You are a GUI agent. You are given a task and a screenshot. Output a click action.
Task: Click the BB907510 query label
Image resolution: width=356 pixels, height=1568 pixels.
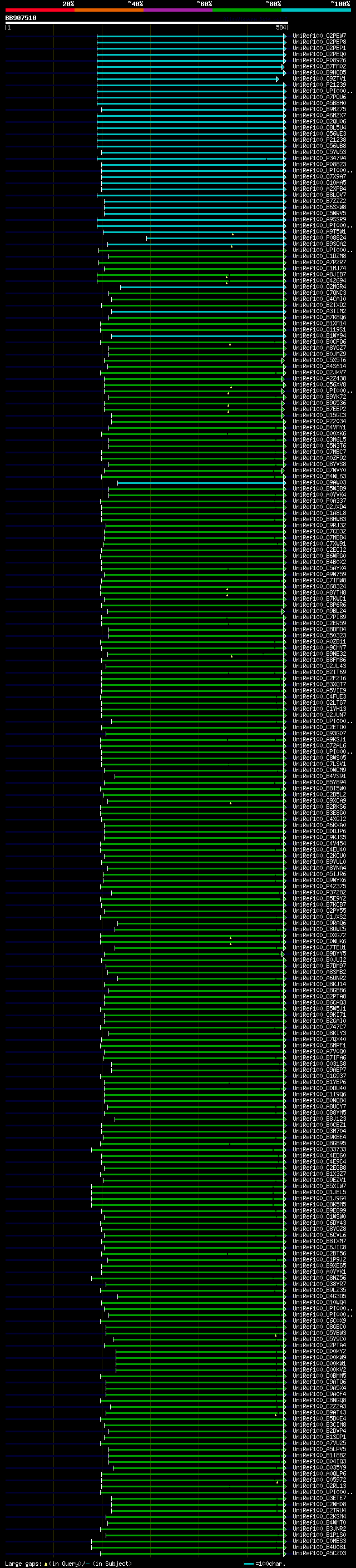click(x=21, y=18)
